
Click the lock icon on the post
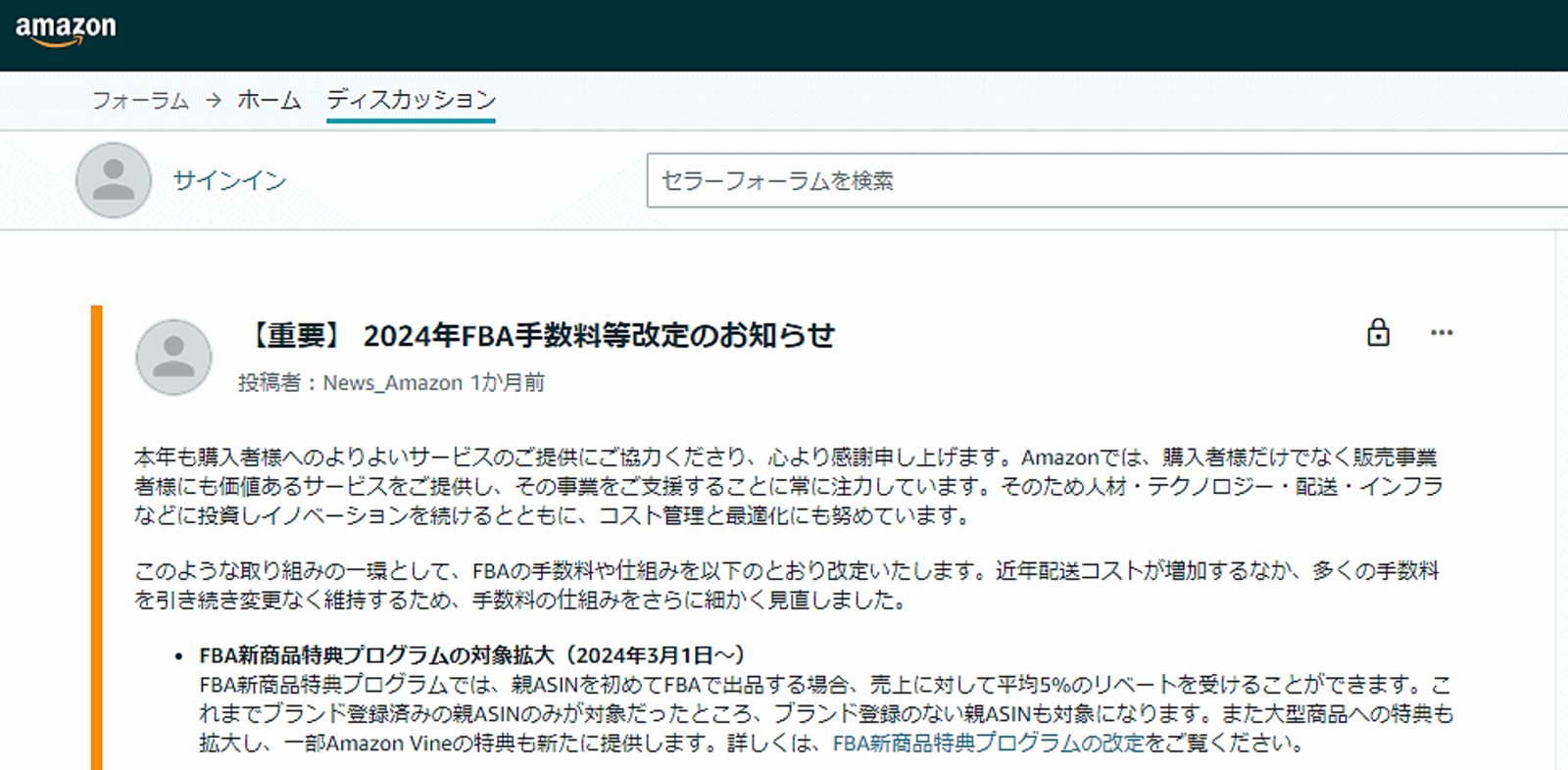point(1378,333)
